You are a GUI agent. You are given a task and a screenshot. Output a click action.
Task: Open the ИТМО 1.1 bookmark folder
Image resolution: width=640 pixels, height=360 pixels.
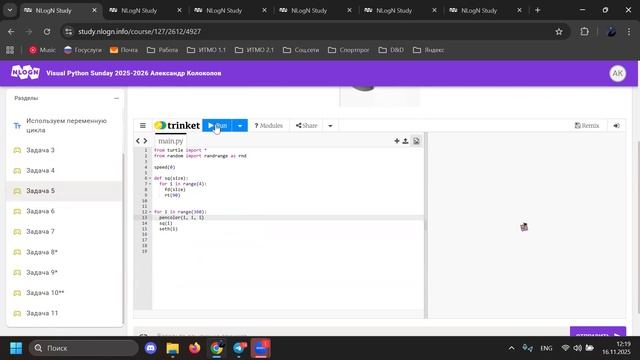206,50
